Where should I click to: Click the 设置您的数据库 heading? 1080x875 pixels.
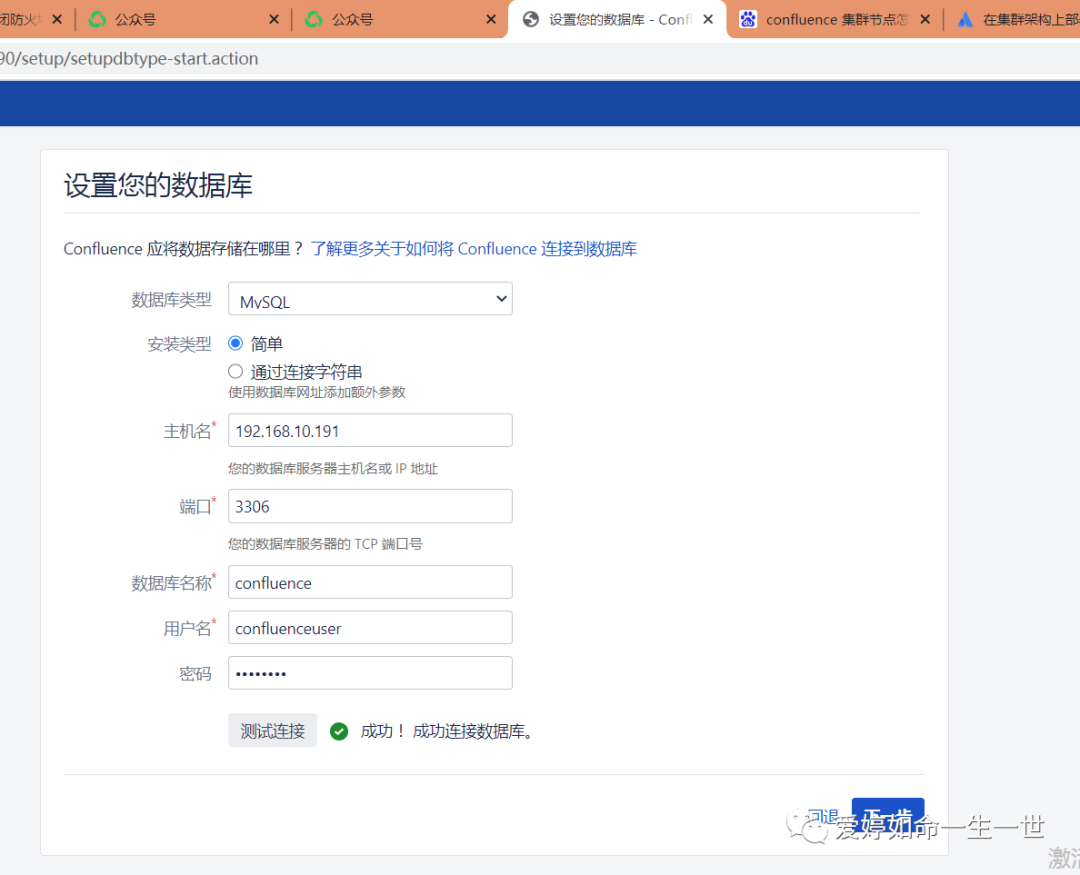[158, 185]
